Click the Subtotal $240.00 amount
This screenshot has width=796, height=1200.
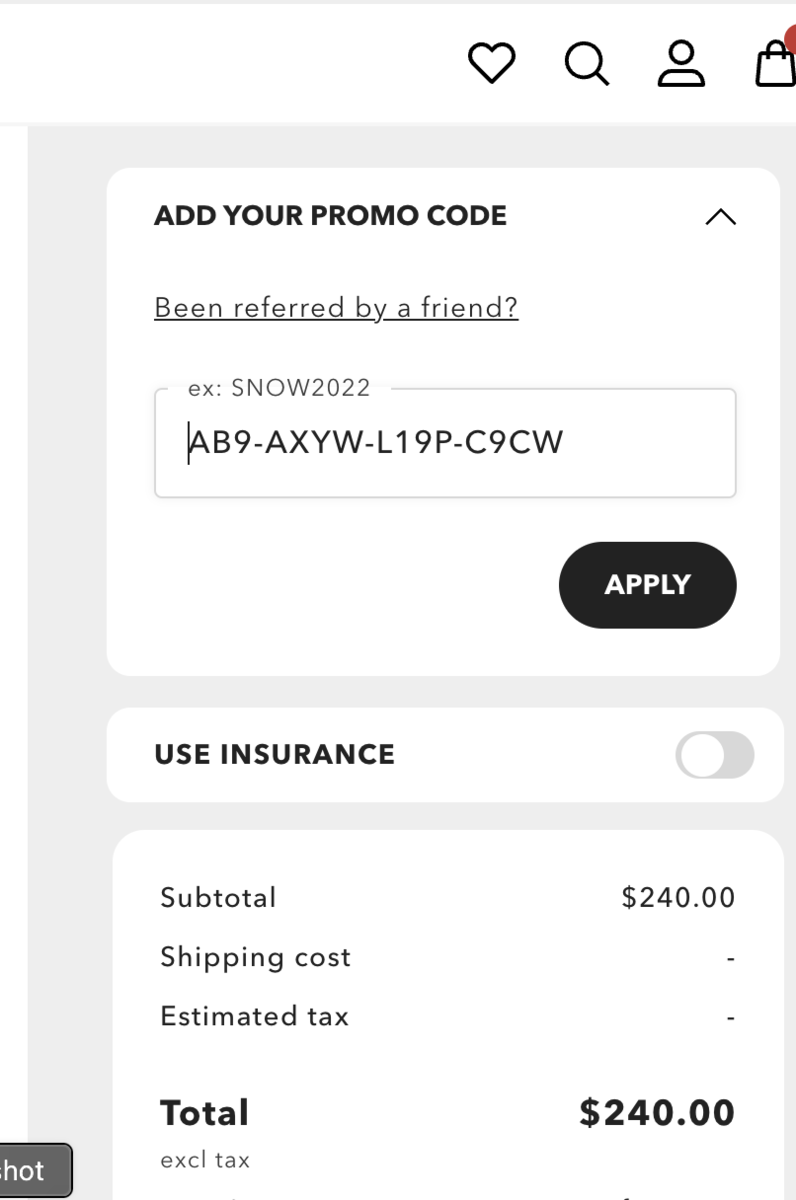[x=678, y=897]
